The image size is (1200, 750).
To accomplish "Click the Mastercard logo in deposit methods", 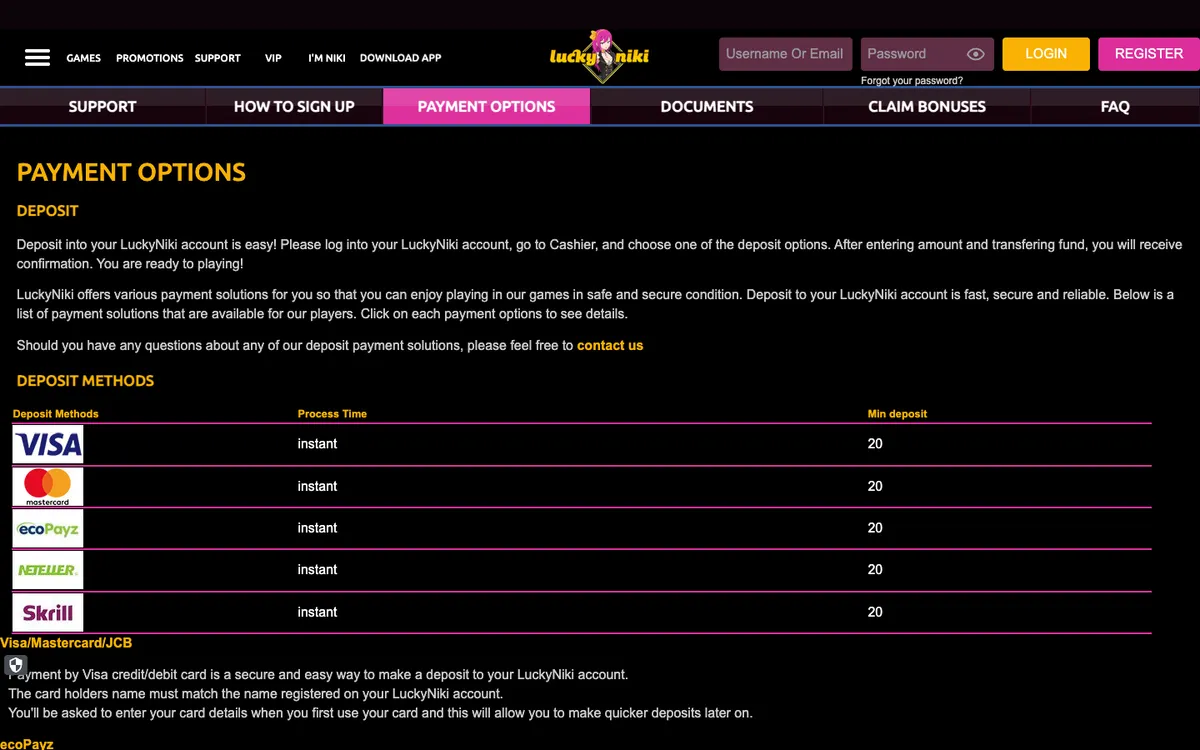I will pyautogui.click(x=48, y=487).
